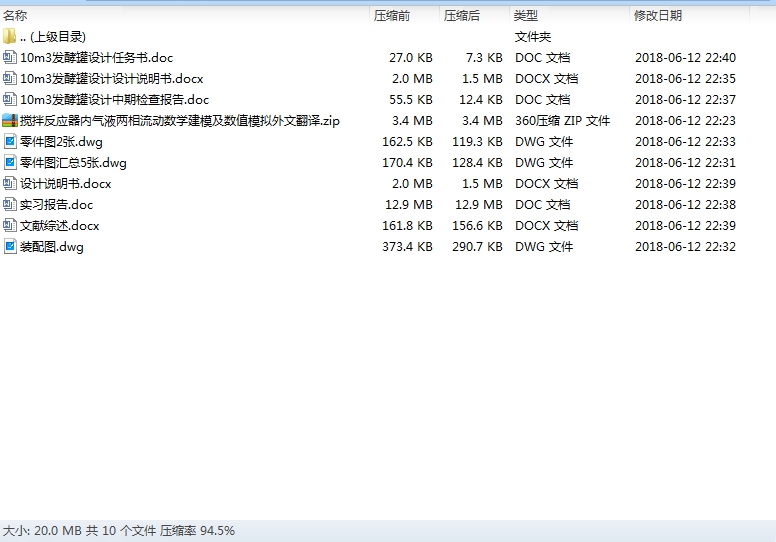Click the DOCX 文档 type of 文献综述.docx

(546, 226)
